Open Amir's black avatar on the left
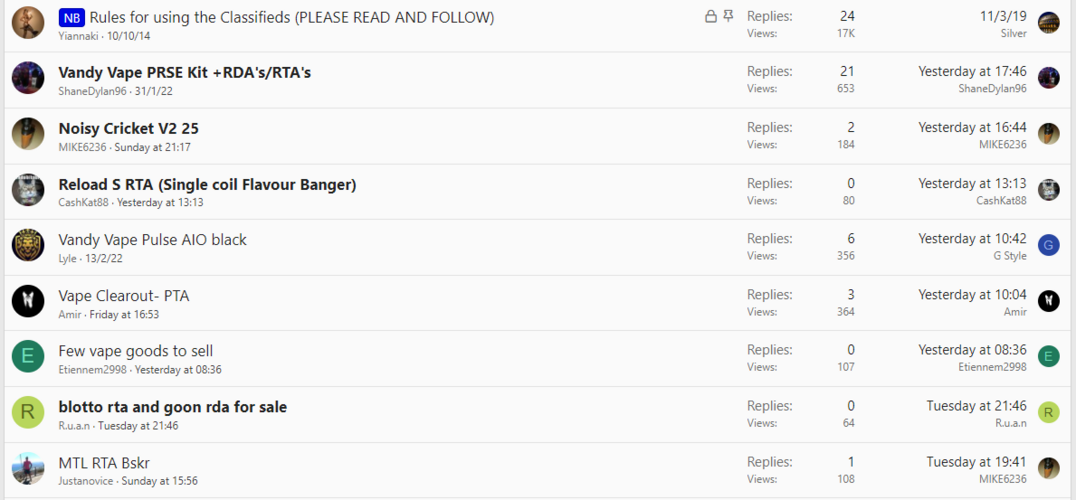1076x500 pixels. pos(28,301)
